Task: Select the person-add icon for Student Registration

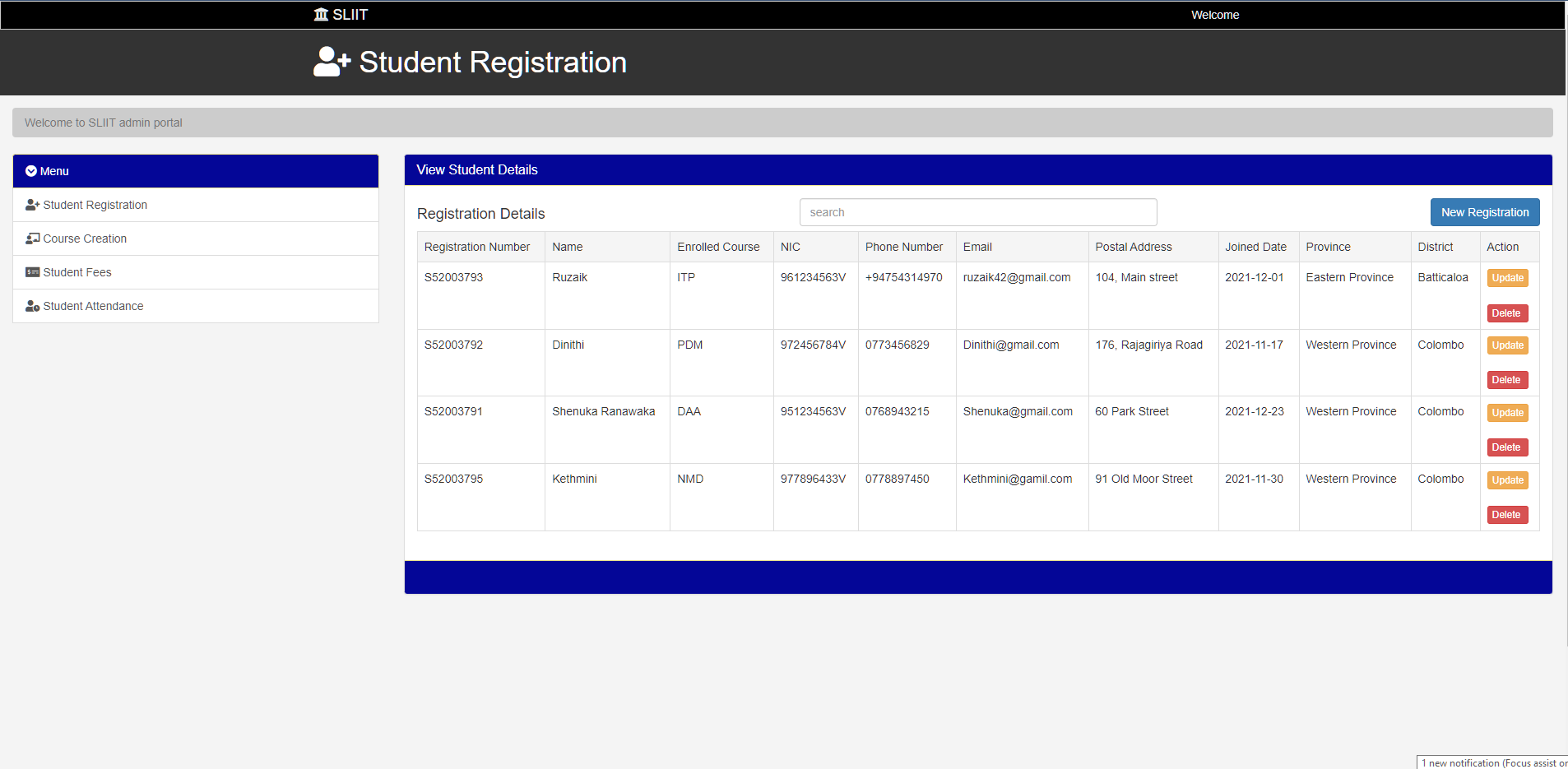Action: pyautogui.click(x=31, y=204)
